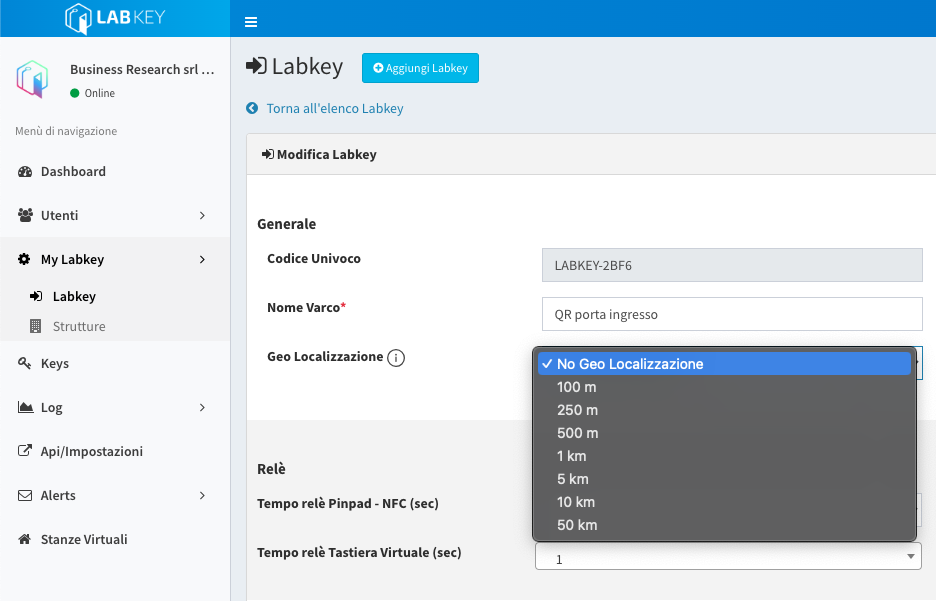Click the Business Research company avatar
This screenshot has width=936, height=601.
(32, 79)
